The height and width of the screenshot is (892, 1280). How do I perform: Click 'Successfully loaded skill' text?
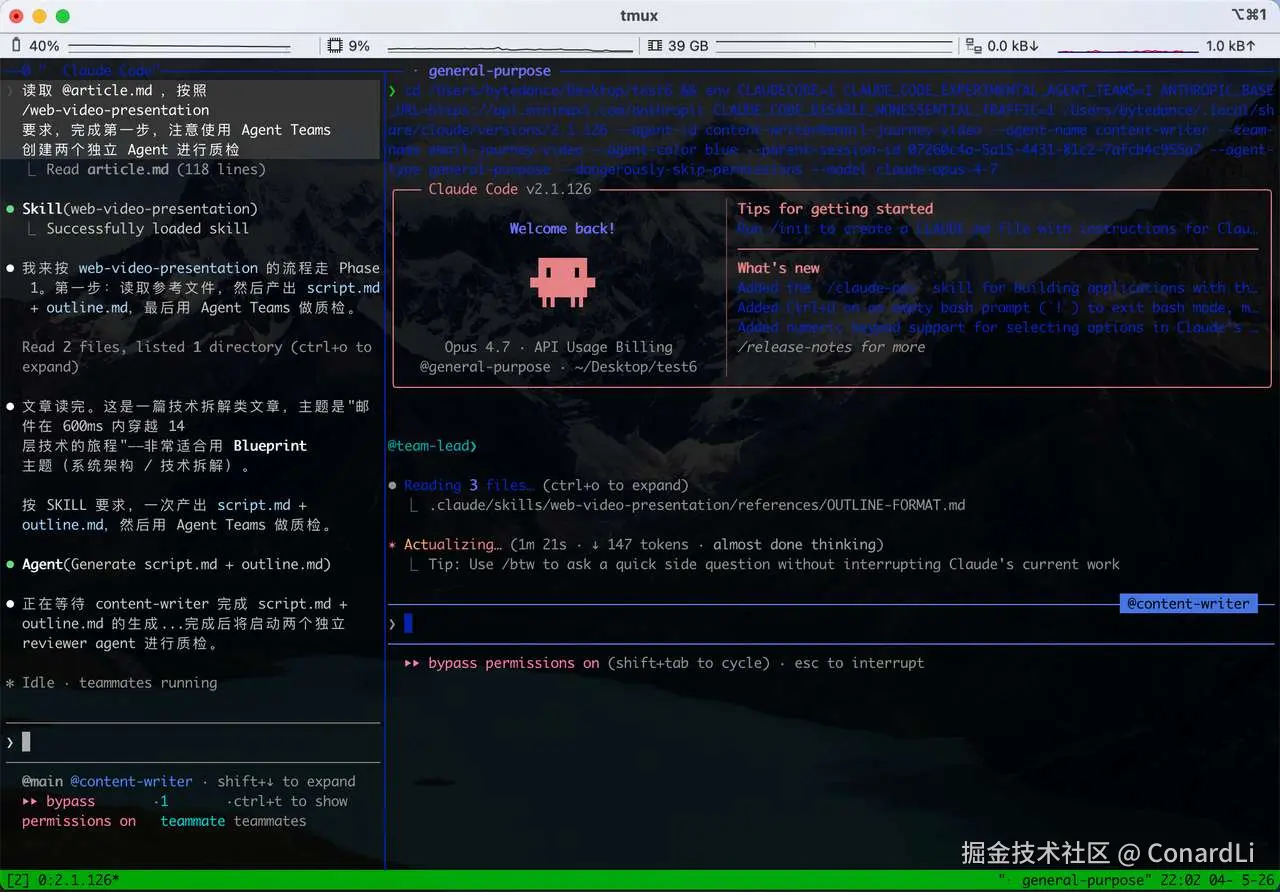[147, 228]
